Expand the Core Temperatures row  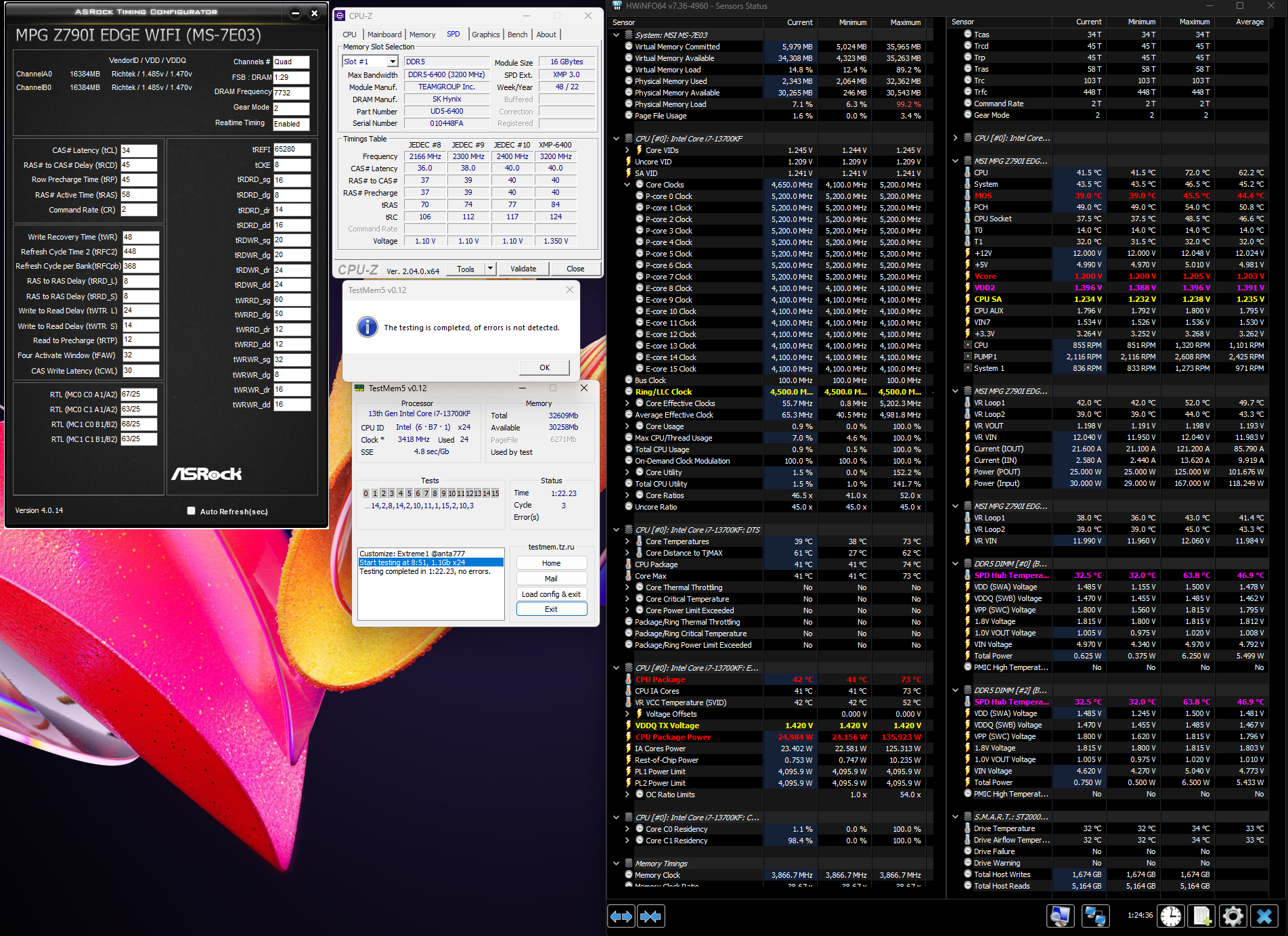pos(627,541)
